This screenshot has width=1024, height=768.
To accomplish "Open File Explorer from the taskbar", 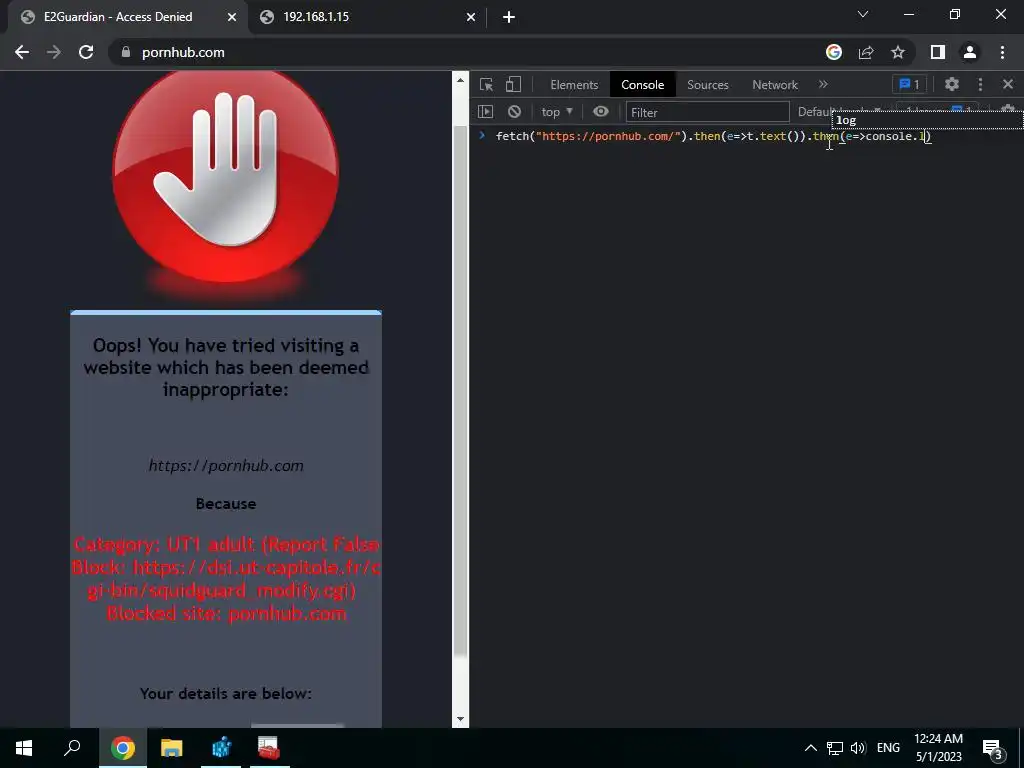I will pyautogui.click(x=172, y=748).
